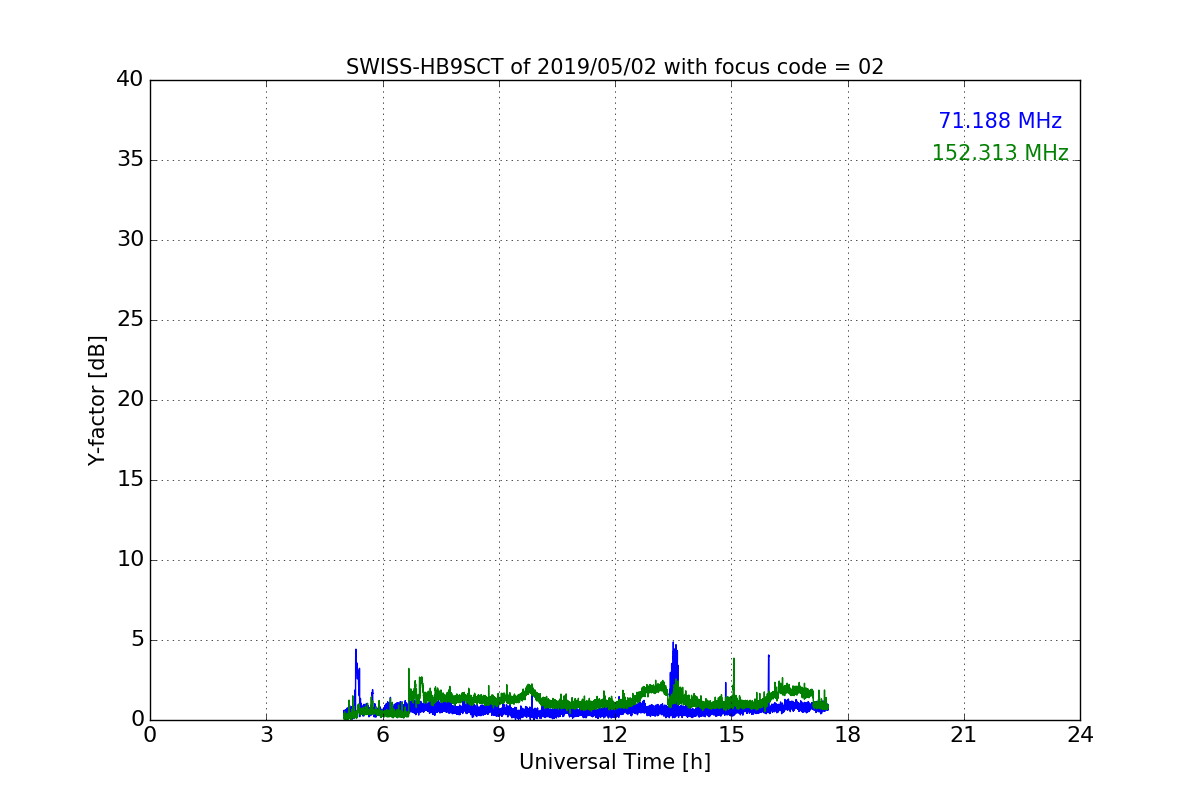Click the Universal Time [h] axis label
The width and height of the screenshot is (1200, 800).
[x=615, y=762]
